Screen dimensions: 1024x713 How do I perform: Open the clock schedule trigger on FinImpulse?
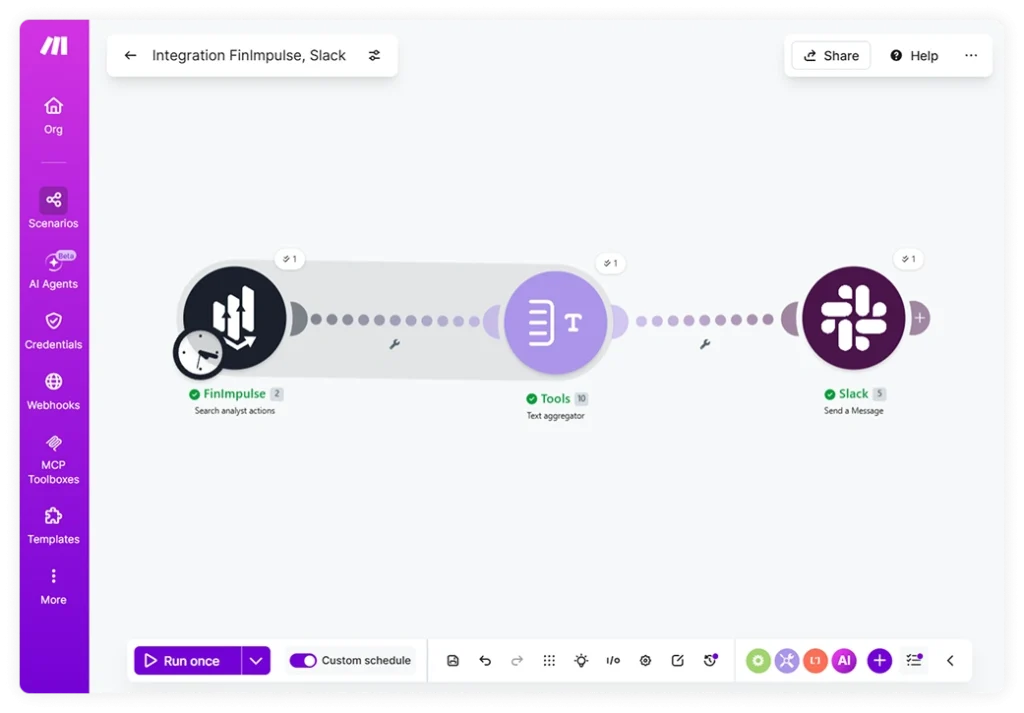point(199,353)
